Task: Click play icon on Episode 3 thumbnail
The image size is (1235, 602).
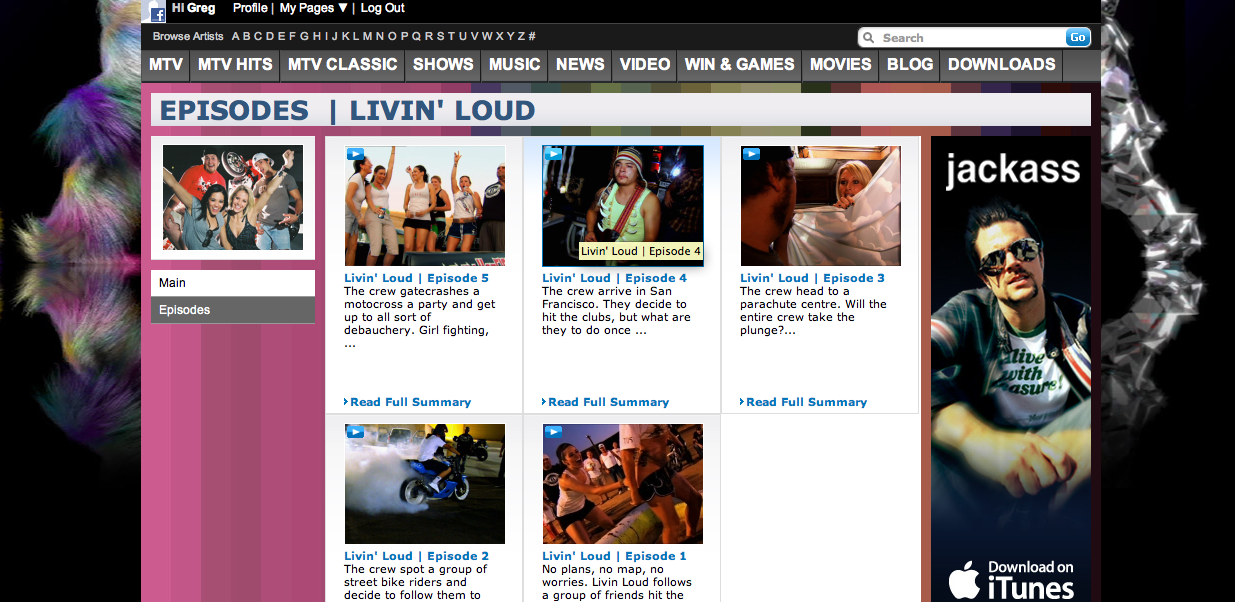Action: click(751, 154)
